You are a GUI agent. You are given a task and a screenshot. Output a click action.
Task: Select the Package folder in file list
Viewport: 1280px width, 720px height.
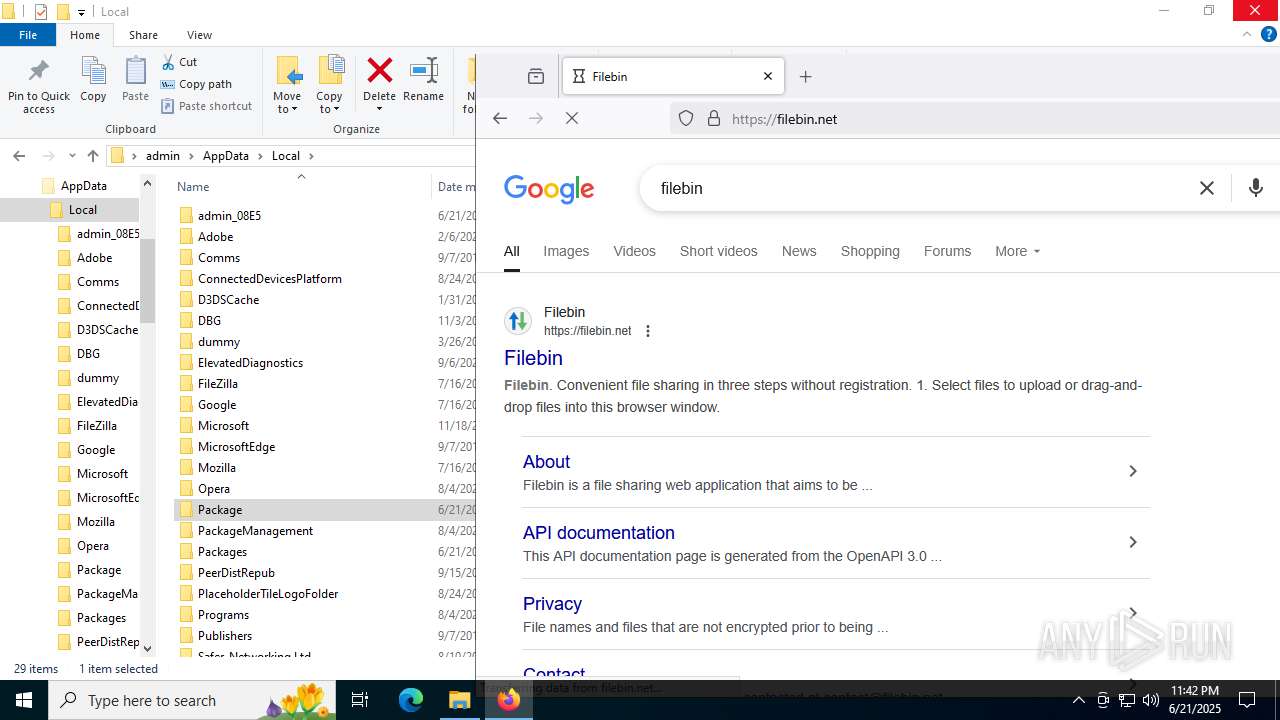pyautogui.click(x=220, y=510)
